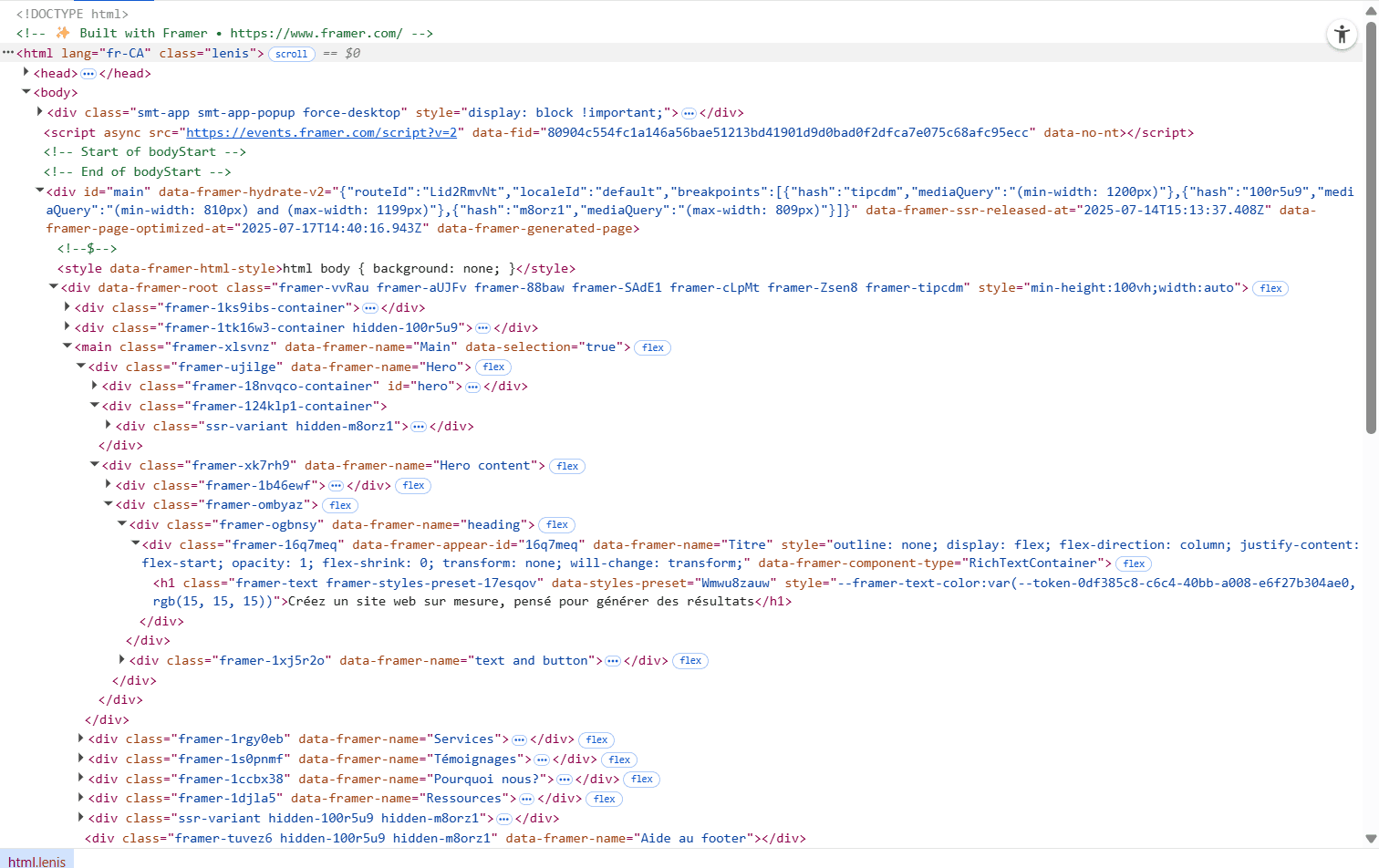Toggle flex badge on Ressources div
1379x868 pixels.
pos(604,799)
